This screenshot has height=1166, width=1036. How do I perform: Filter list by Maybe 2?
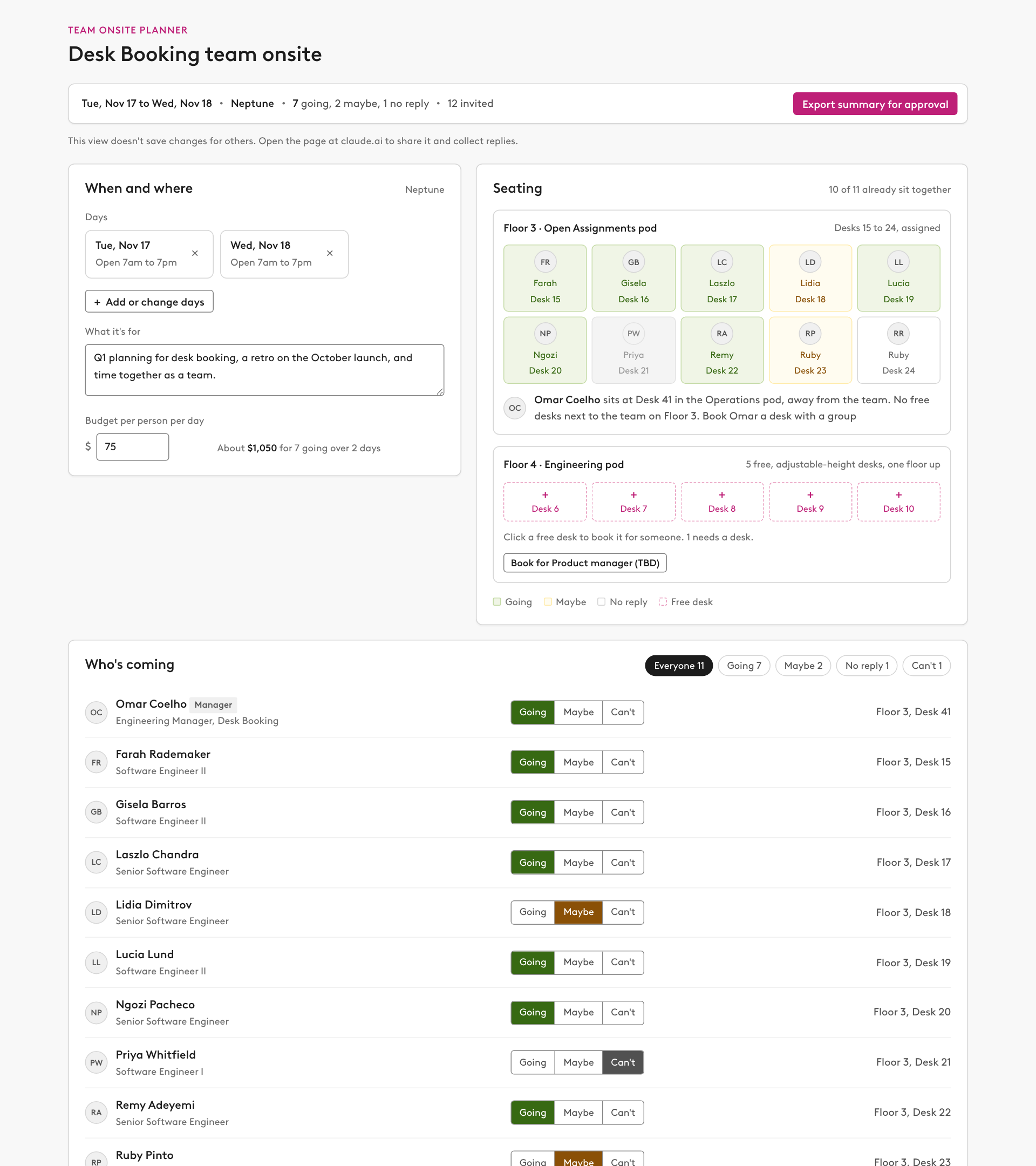(x=803, y=666)
